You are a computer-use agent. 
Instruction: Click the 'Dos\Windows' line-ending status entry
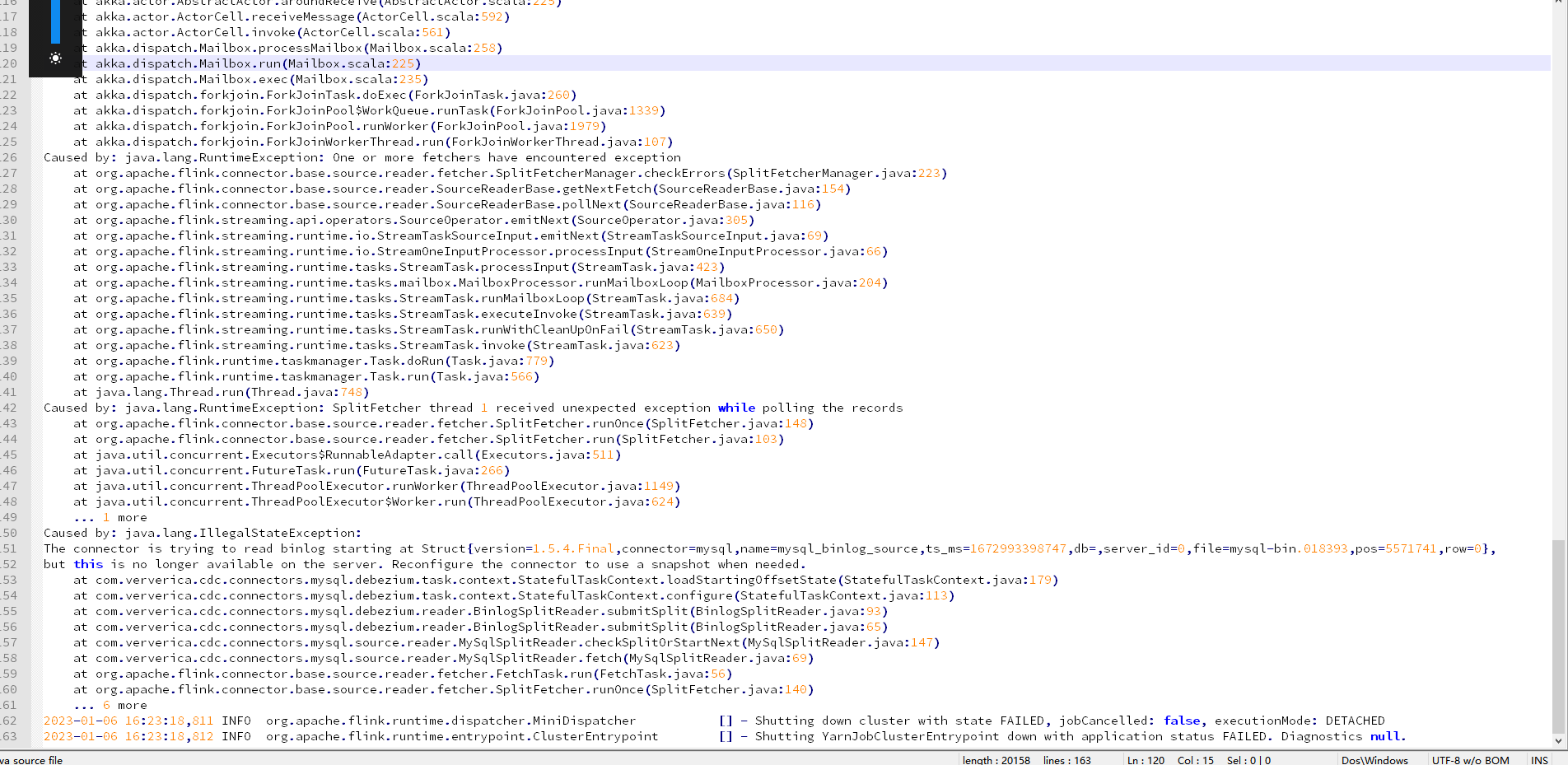pos(1374,760)
